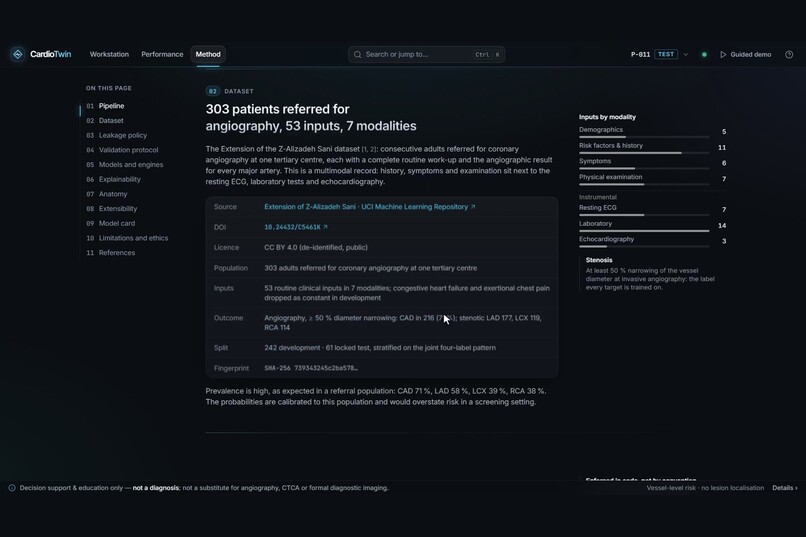This screenshot has width=806, height=537.
Task: Select the Echocardiography row
Action: click(653, 241)
